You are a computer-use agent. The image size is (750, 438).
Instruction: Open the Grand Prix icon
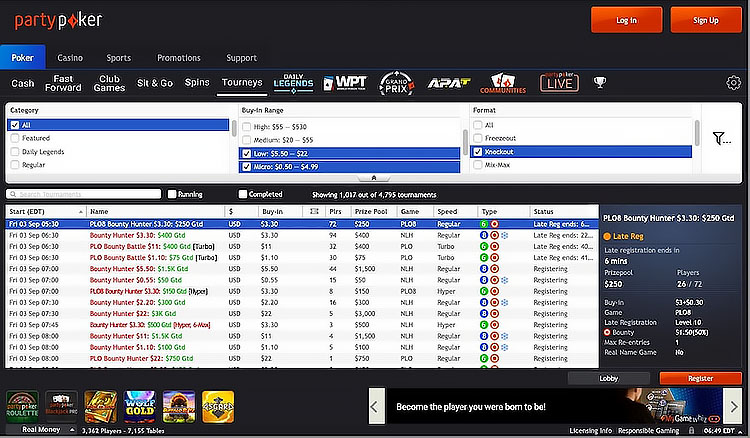(x=397, y=83)
